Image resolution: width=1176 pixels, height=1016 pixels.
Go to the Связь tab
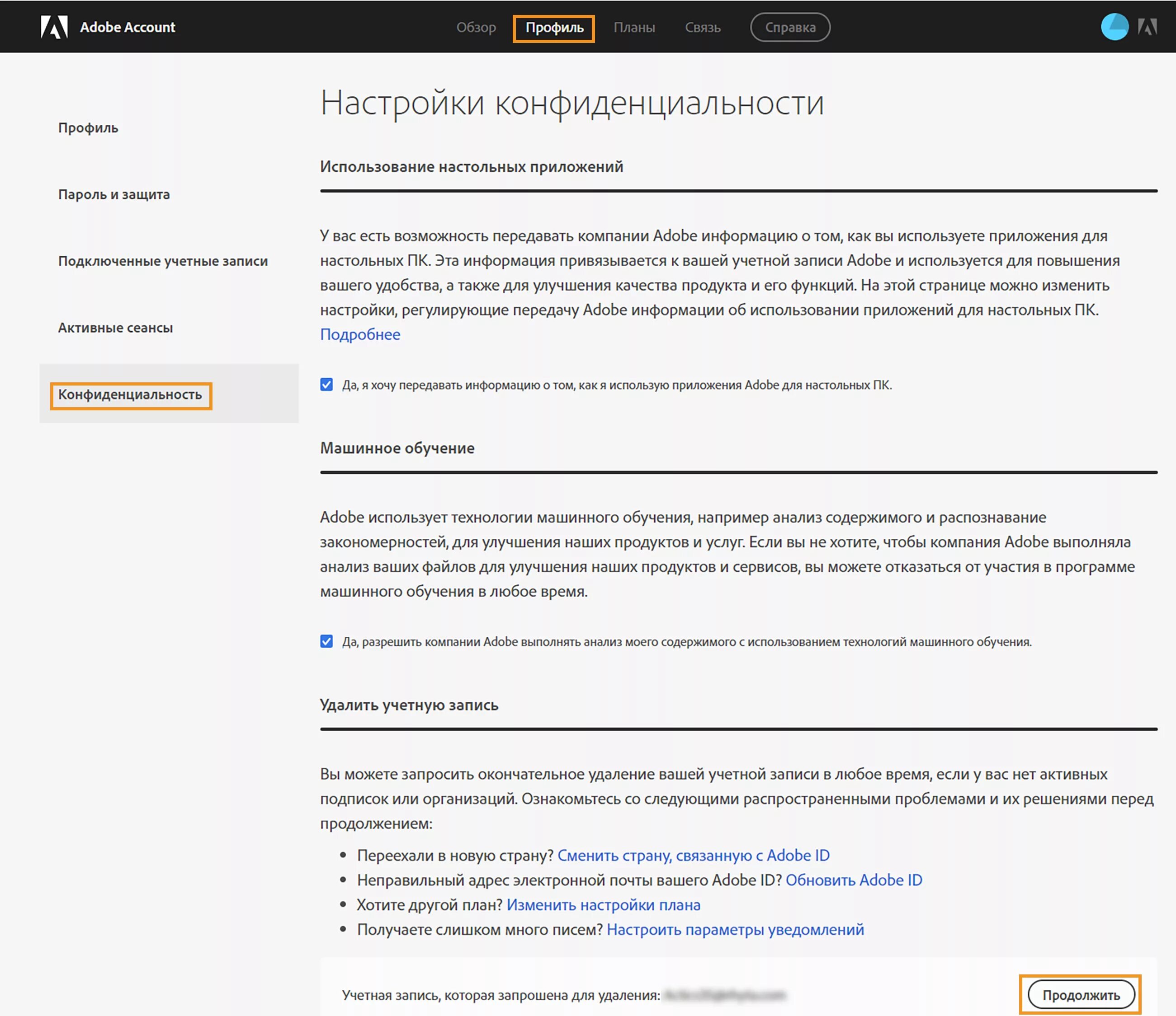(x=702, y=27)
